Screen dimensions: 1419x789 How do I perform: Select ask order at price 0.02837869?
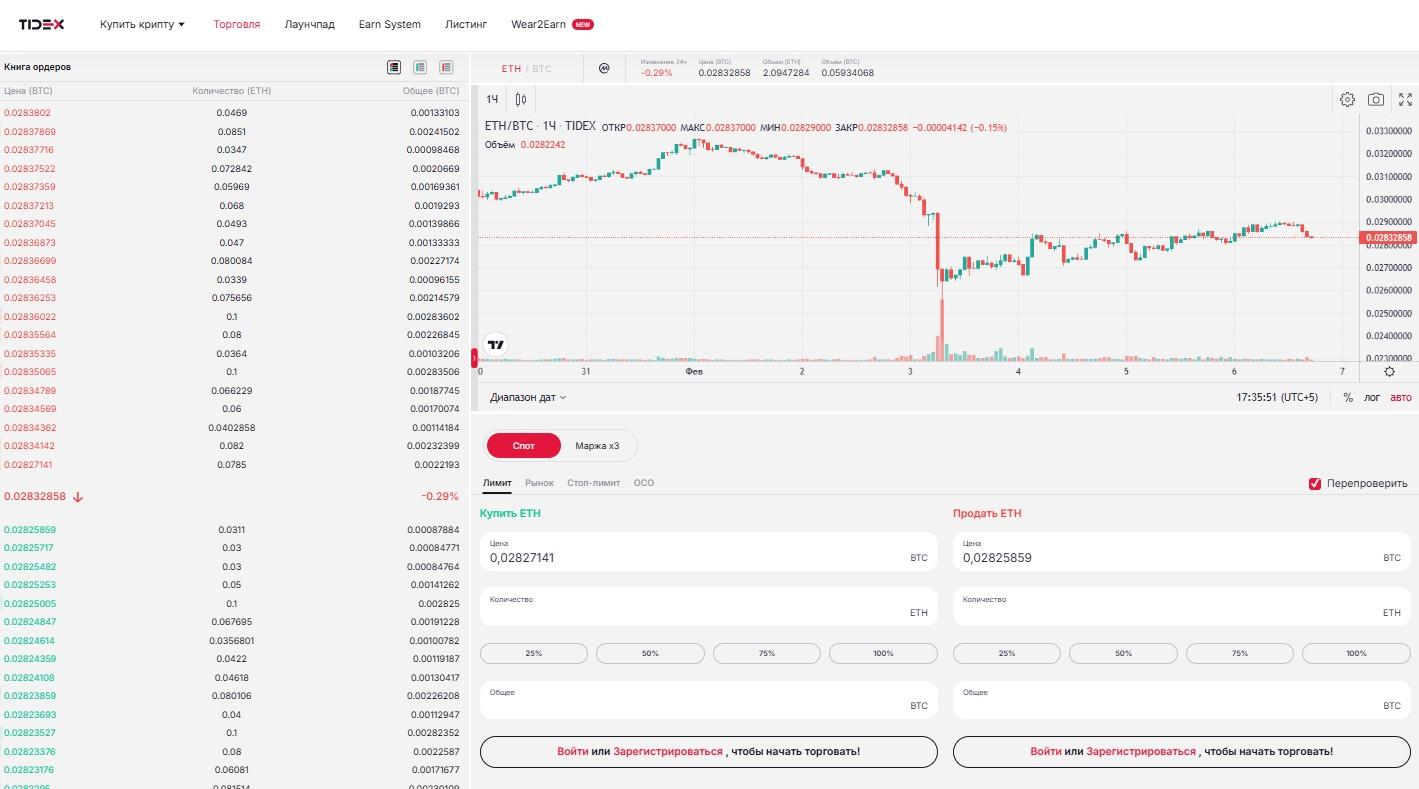(x=232, y=132)
